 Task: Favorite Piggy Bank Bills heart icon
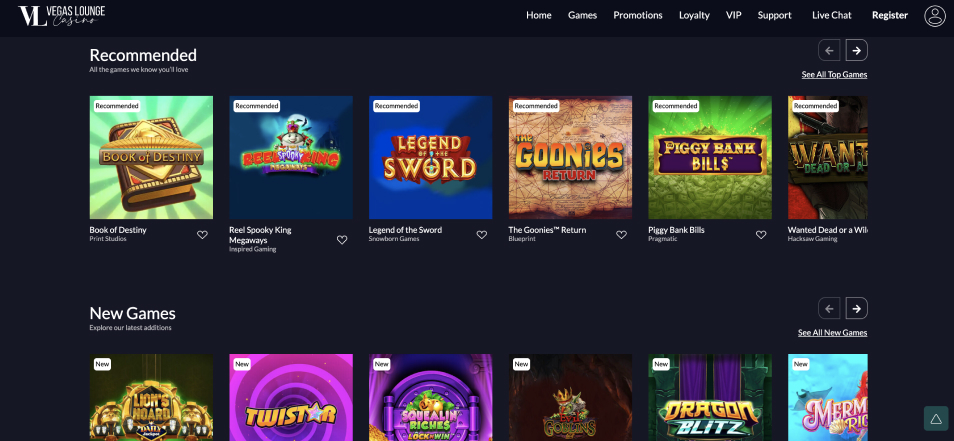(761, 235)
